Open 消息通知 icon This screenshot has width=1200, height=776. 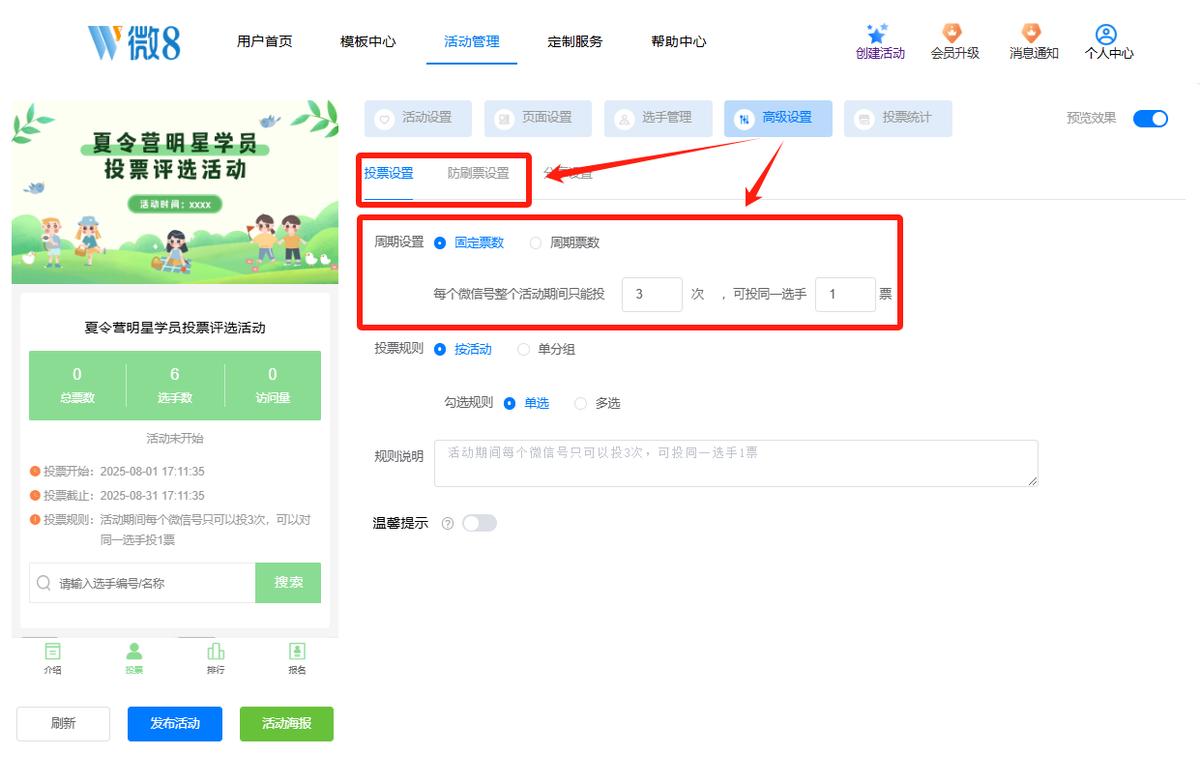coord(1031,34)
